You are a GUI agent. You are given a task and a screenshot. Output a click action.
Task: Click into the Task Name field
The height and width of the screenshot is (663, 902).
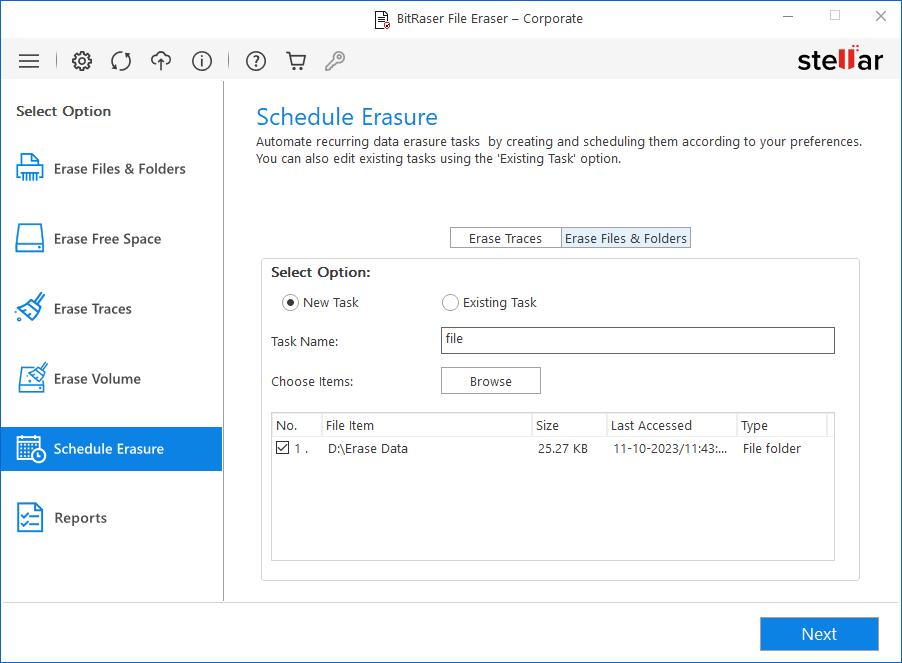tap(637, 340)
